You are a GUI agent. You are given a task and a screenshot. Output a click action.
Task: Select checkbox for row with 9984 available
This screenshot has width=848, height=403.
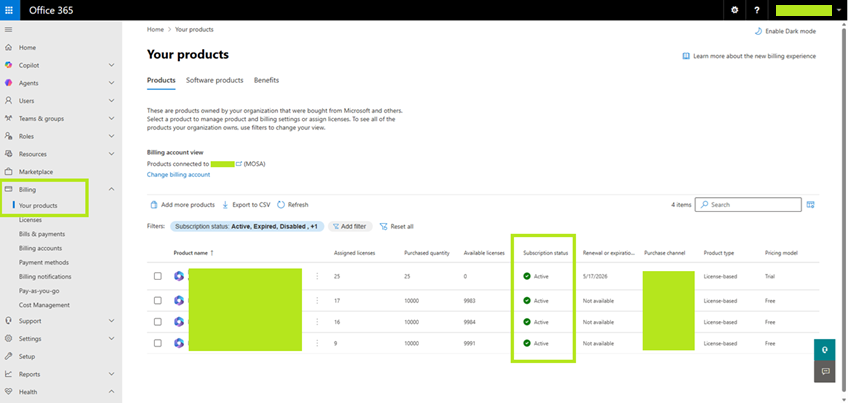click(x=157, y=322)
